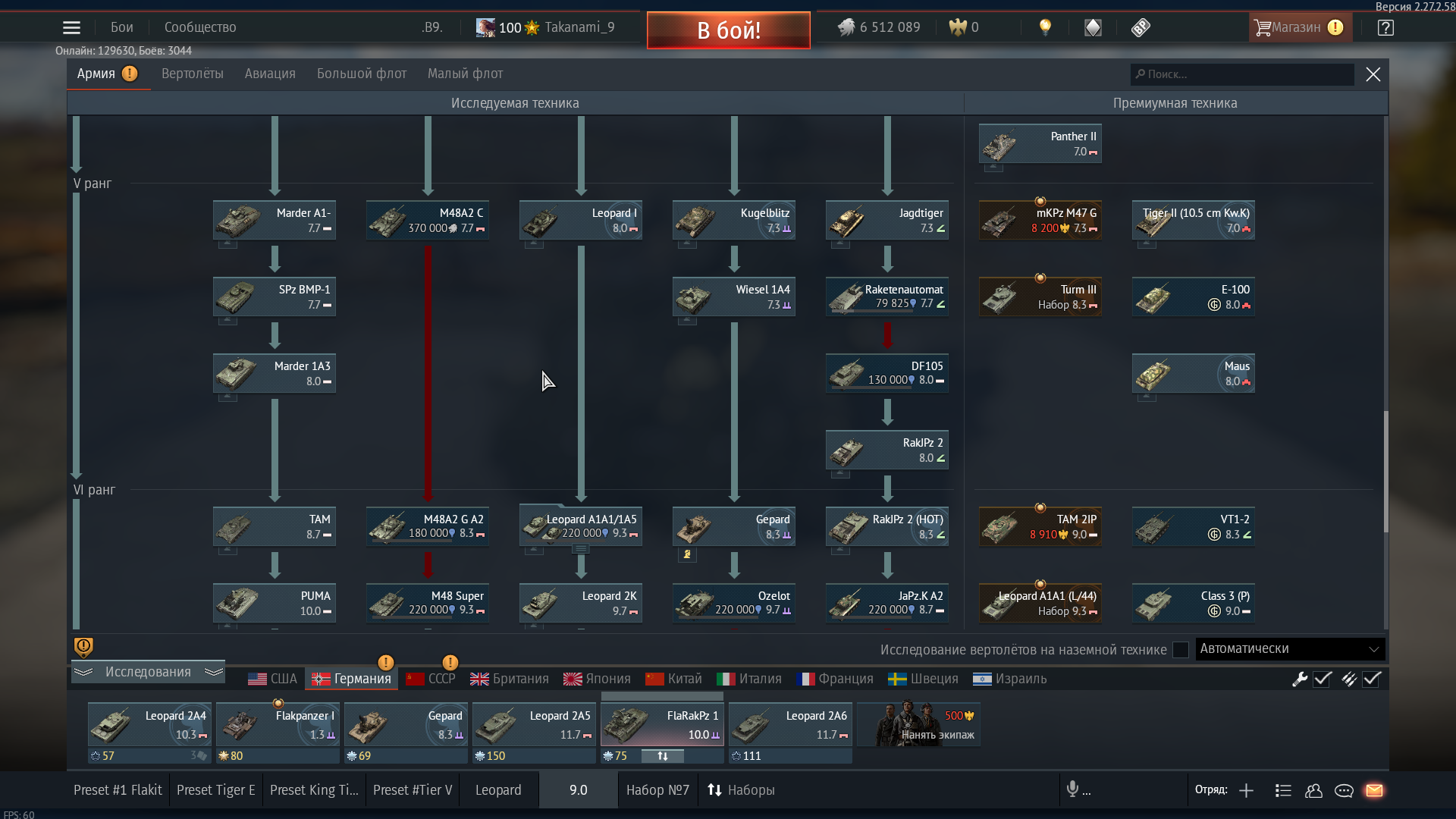Toggle the auto-ammo checkbox beside bullets

click(1371, 679)
